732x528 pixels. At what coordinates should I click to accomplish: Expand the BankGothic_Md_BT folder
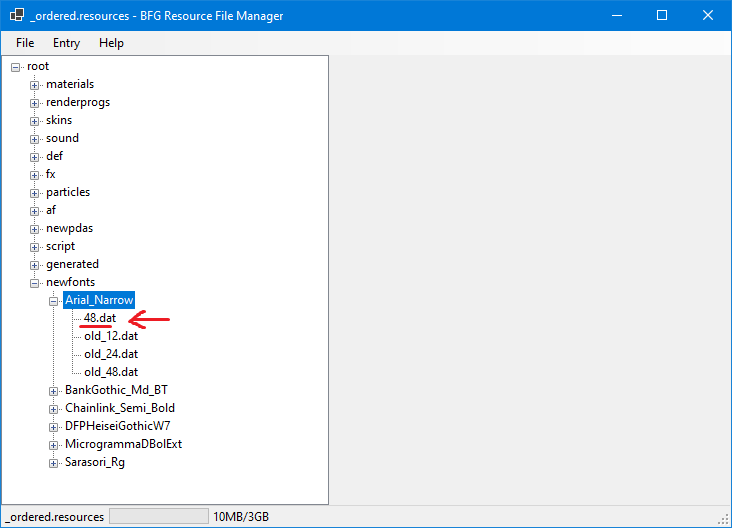click(x=54, y=391)
